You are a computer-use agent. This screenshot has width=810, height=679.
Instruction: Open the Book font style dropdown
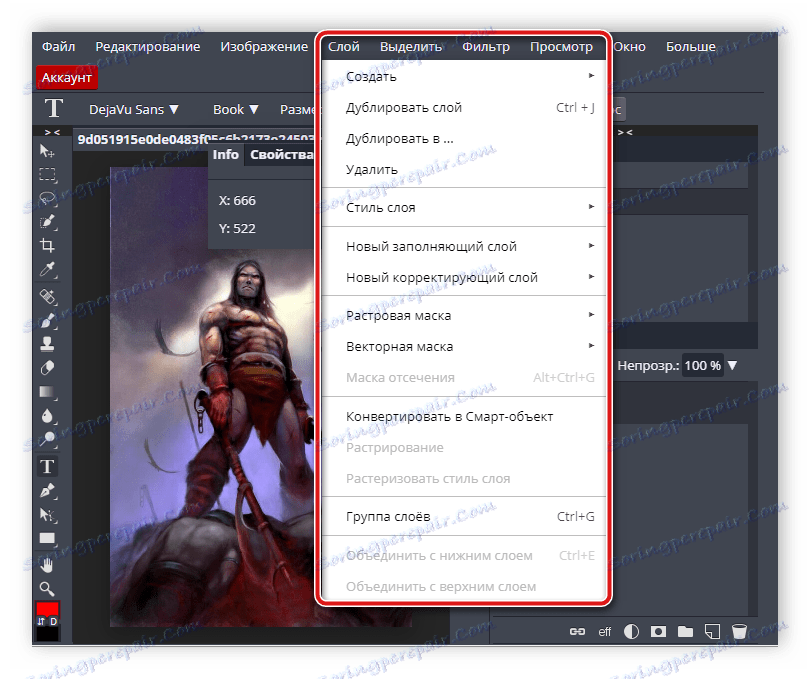tap(236, 110)
